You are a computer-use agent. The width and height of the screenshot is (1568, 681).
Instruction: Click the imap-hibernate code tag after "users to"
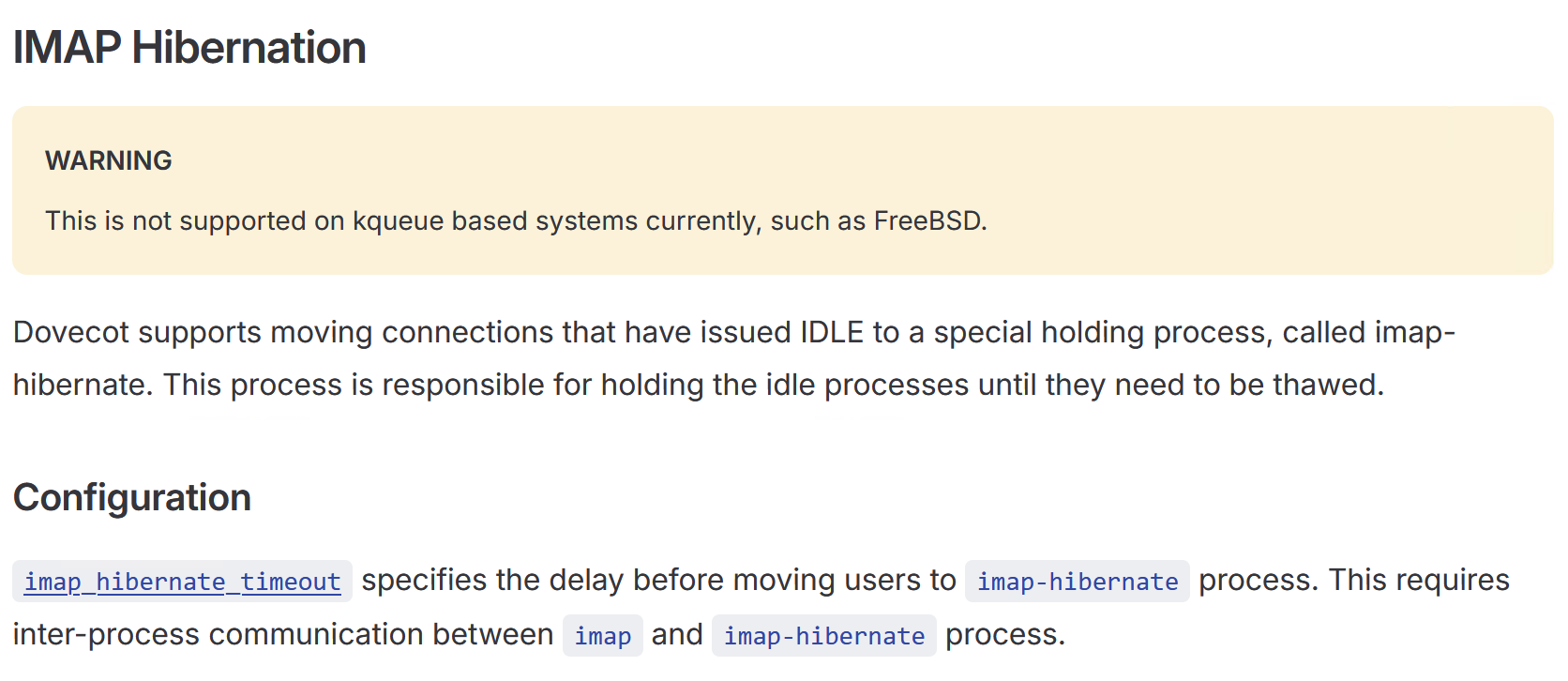pyautogui.click(x=1077, y=582)
